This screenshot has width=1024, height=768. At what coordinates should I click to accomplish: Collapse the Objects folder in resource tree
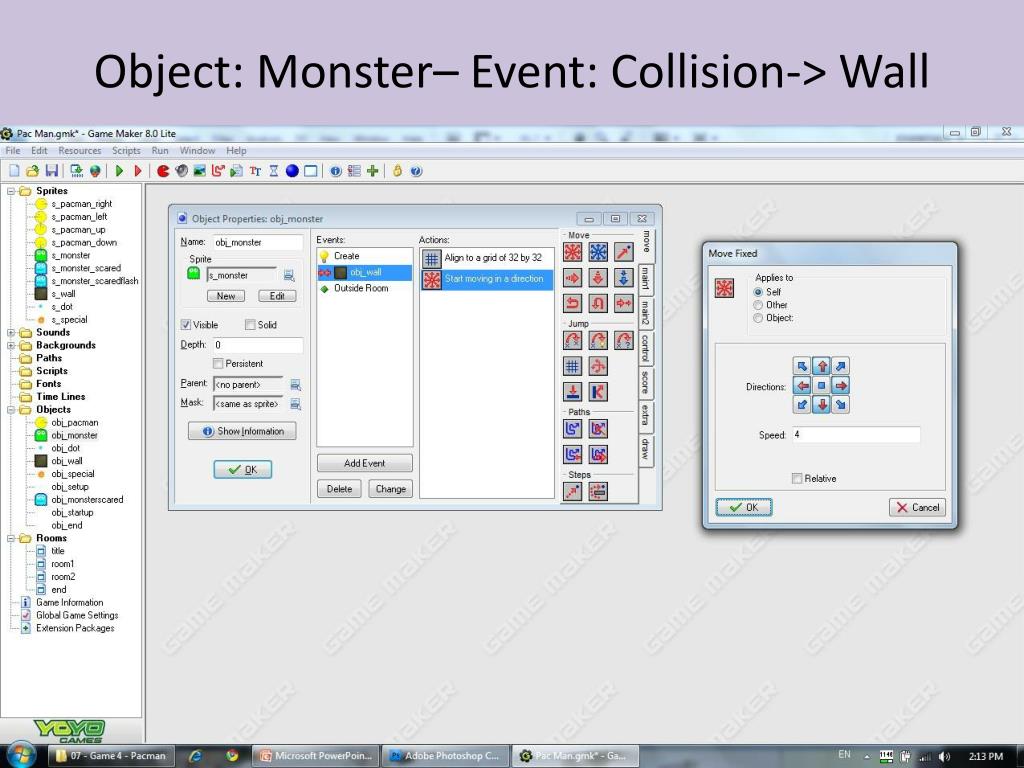(x=11, y=410)
